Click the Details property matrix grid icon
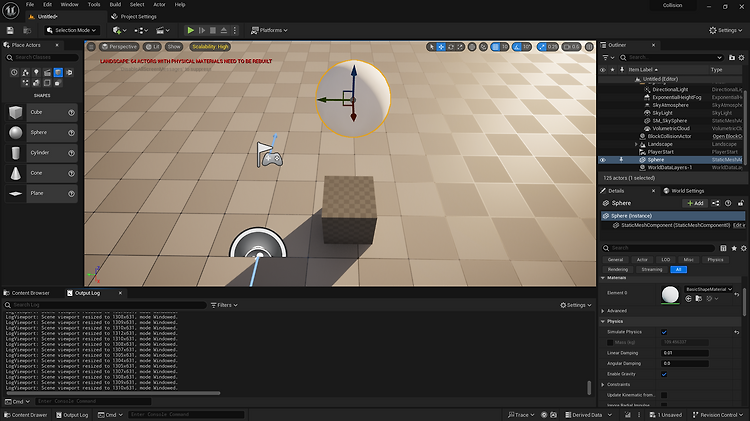Image resolution: width=750 pixels, height=421 pixels. coord(723,248)
